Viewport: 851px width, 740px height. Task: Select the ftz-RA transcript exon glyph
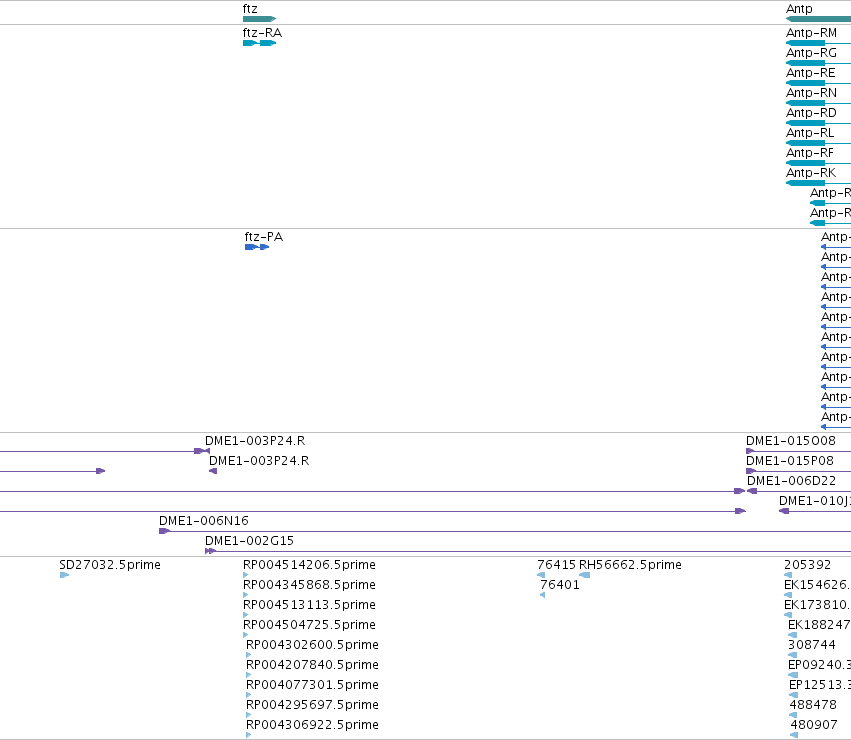click(x=259, y=43)
